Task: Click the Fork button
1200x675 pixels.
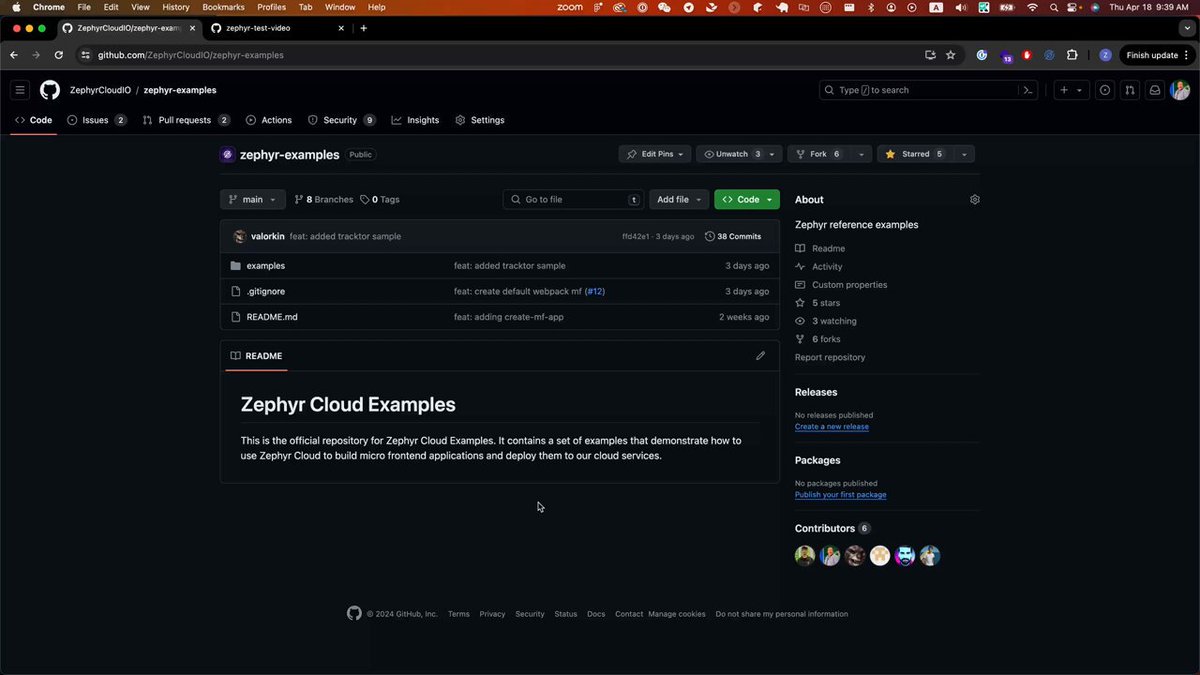Action: (818, 154)
